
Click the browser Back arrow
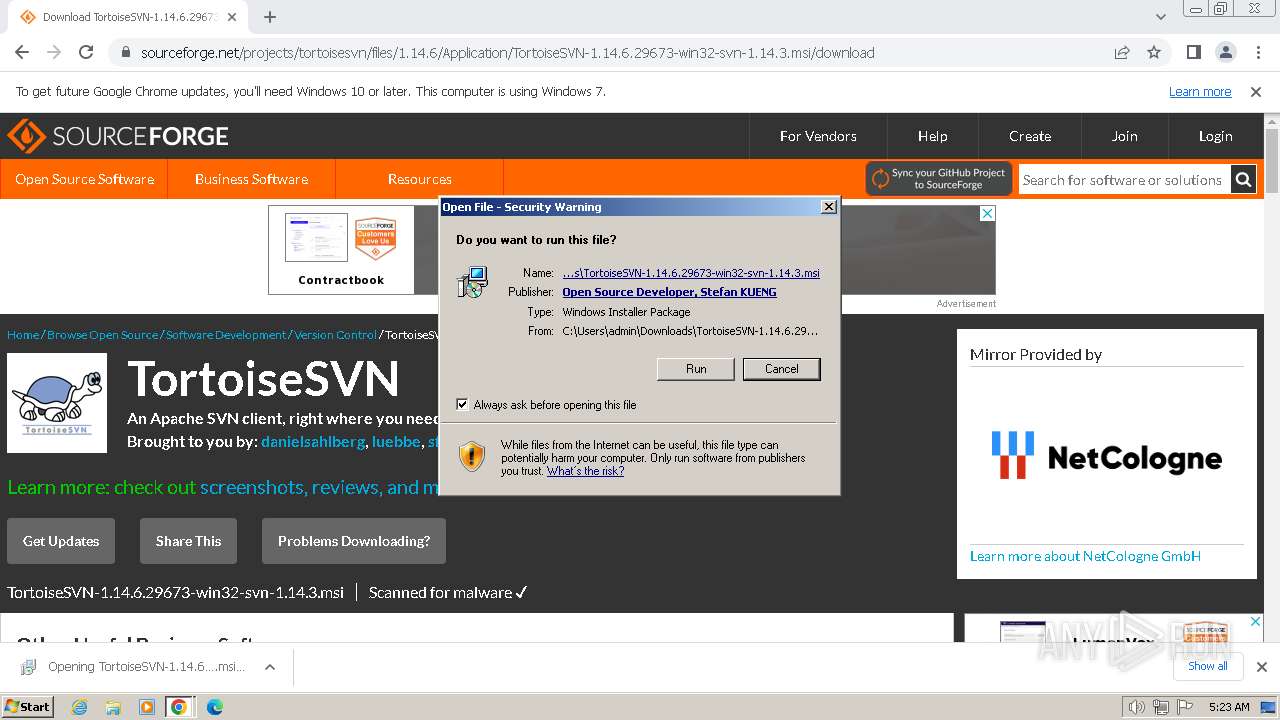(x=22, y=53)
